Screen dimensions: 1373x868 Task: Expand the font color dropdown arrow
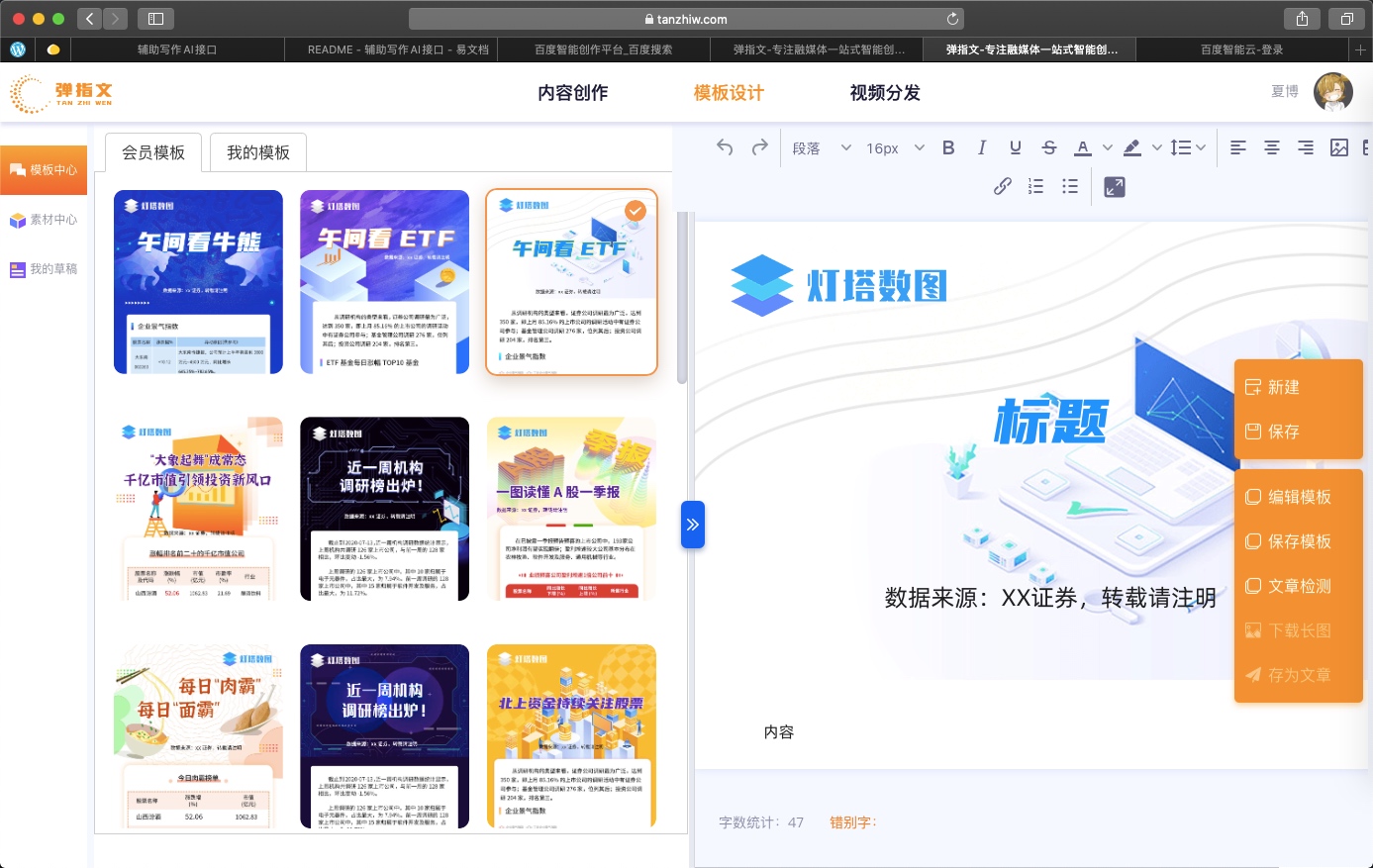pyautogui.click(x=1108, y=148)
